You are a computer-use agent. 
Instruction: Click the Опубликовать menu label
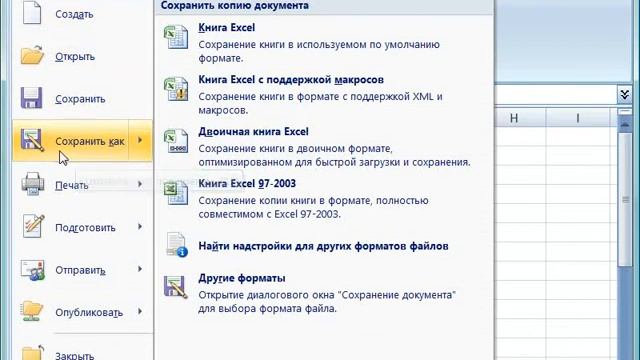click(89, 313)
